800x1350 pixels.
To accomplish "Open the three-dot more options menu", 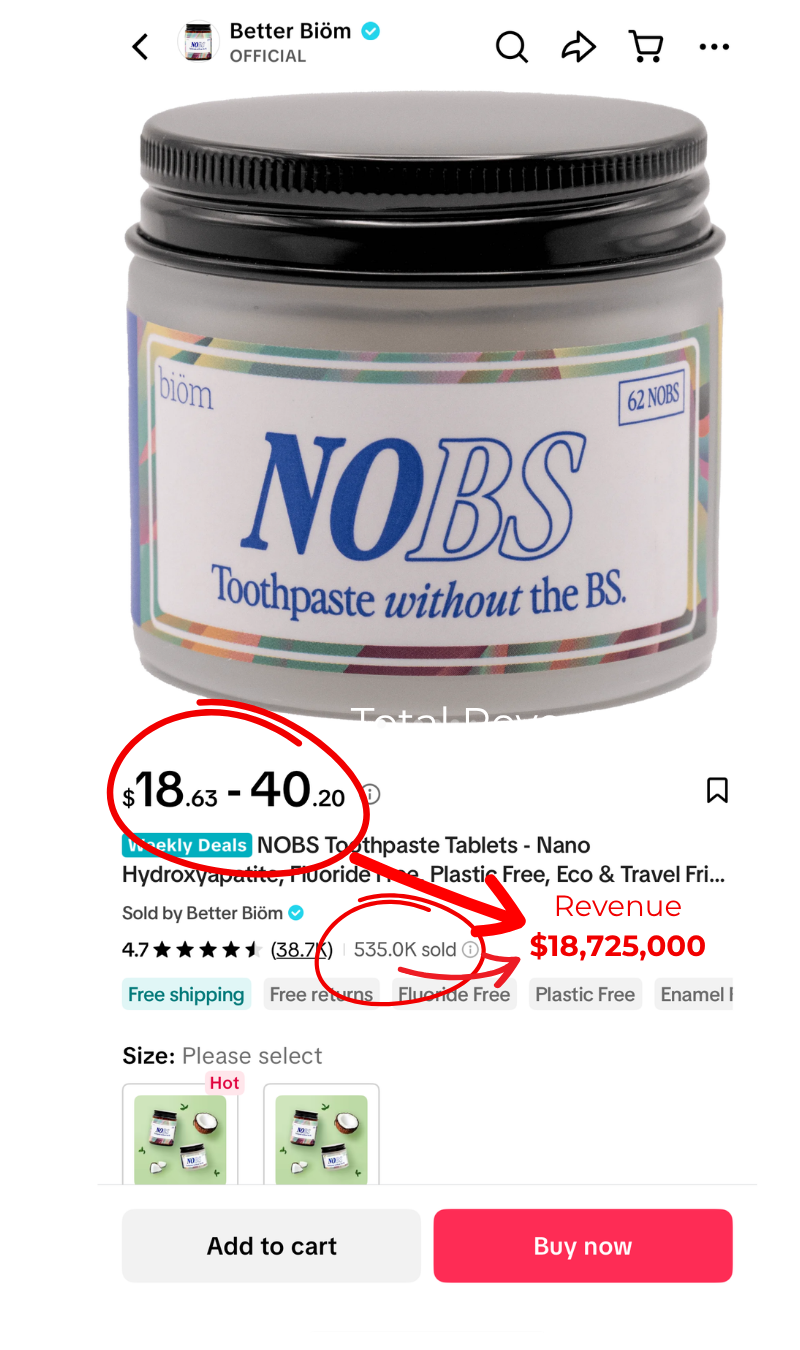I will click(x=714, y=46).
